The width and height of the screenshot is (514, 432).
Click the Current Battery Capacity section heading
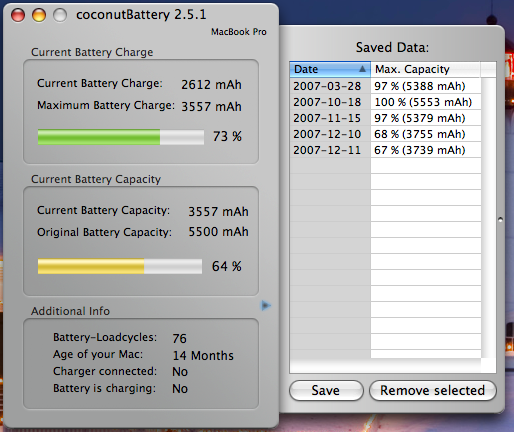(x=96, y=179)
